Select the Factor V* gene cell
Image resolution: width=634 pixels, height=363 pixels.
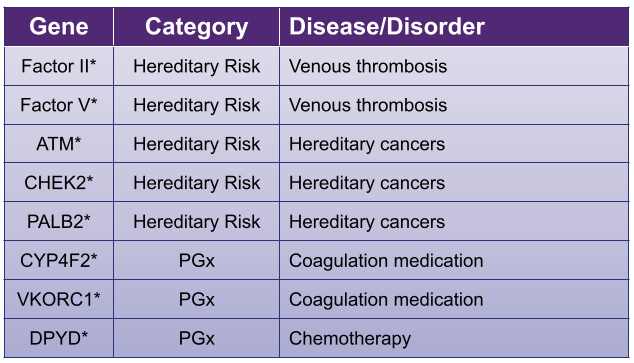[59, 105]
